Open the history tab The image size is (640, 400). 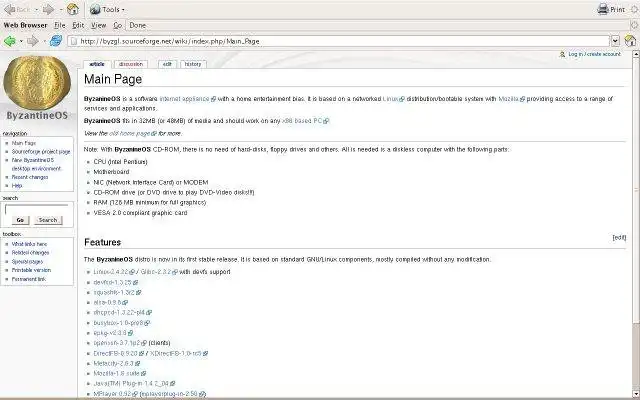[193, 64]
